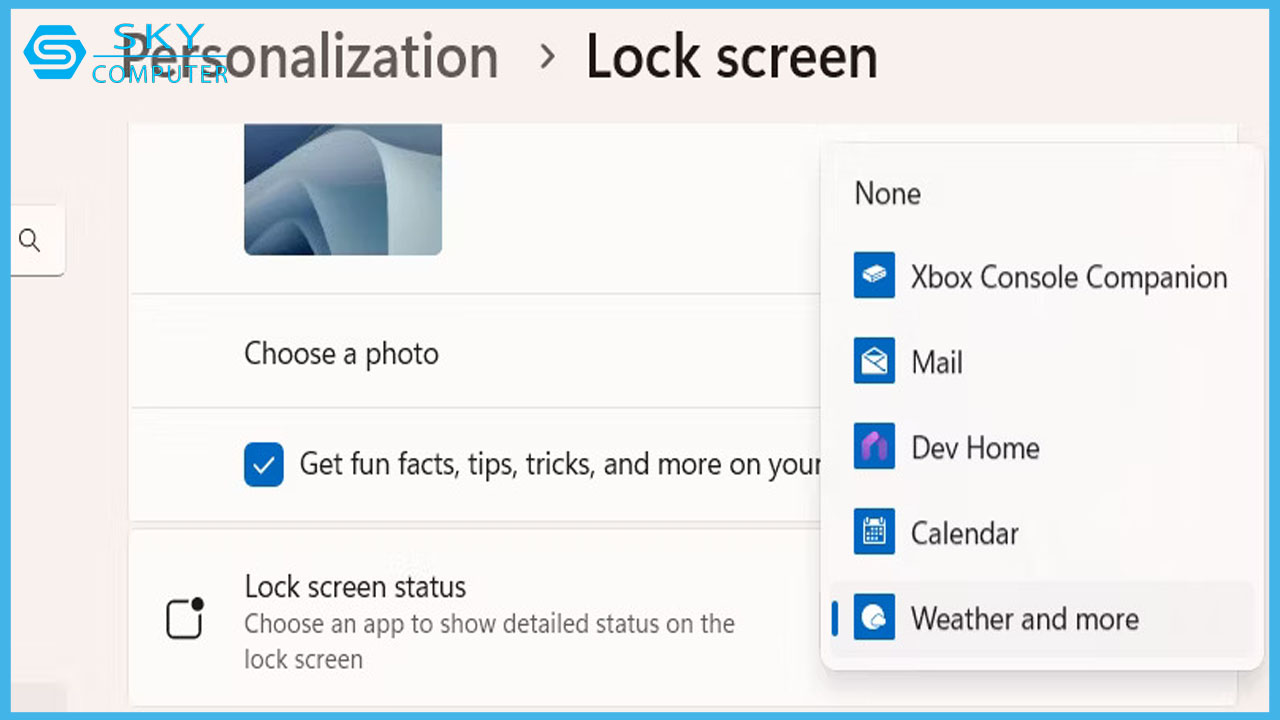Screen dimensions: 1280x720
Task: Click the lock screen wallpaper preview
Action: coord(342,189)
